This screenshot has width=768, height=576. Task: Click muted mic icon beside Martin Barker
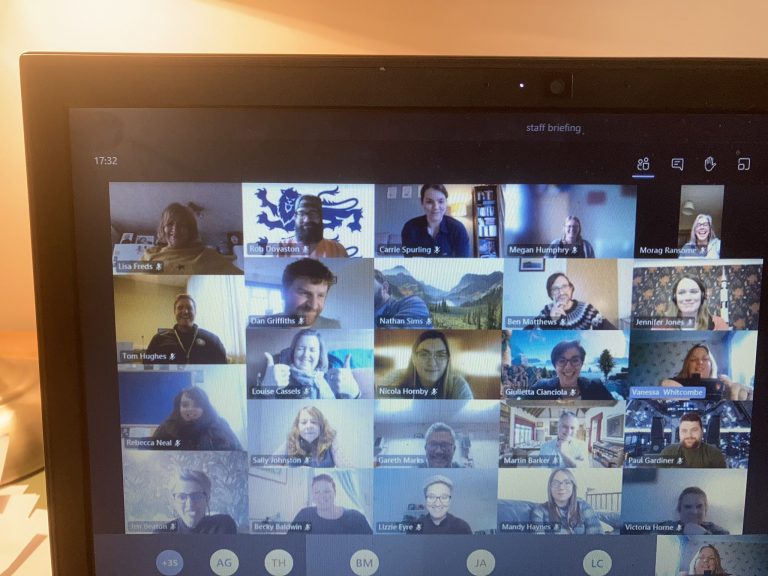pyautogui.click(x=555, y=461)
